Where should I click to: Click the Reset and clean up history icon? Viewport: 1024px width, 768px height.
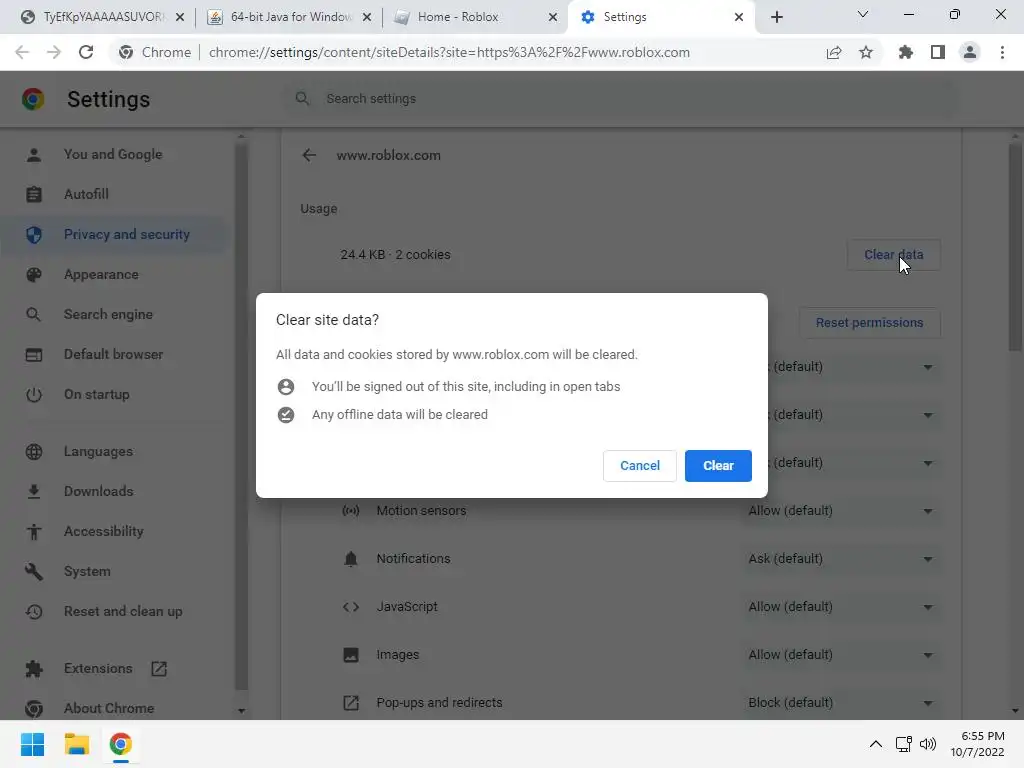point(34,612)
